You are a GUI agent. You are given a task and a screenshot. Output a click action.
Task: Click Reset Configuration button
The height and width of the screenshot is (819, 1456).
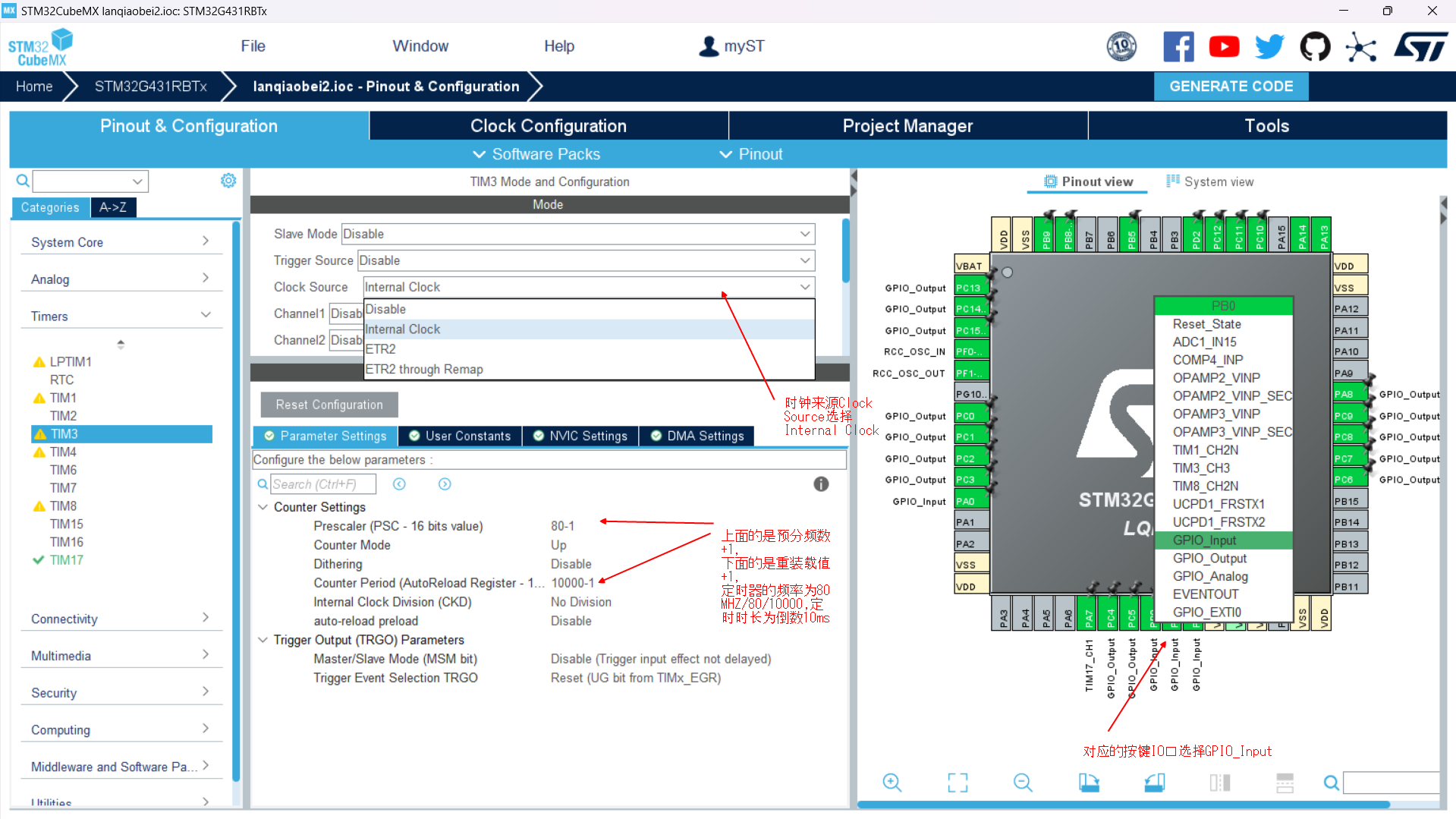(329, 405)
